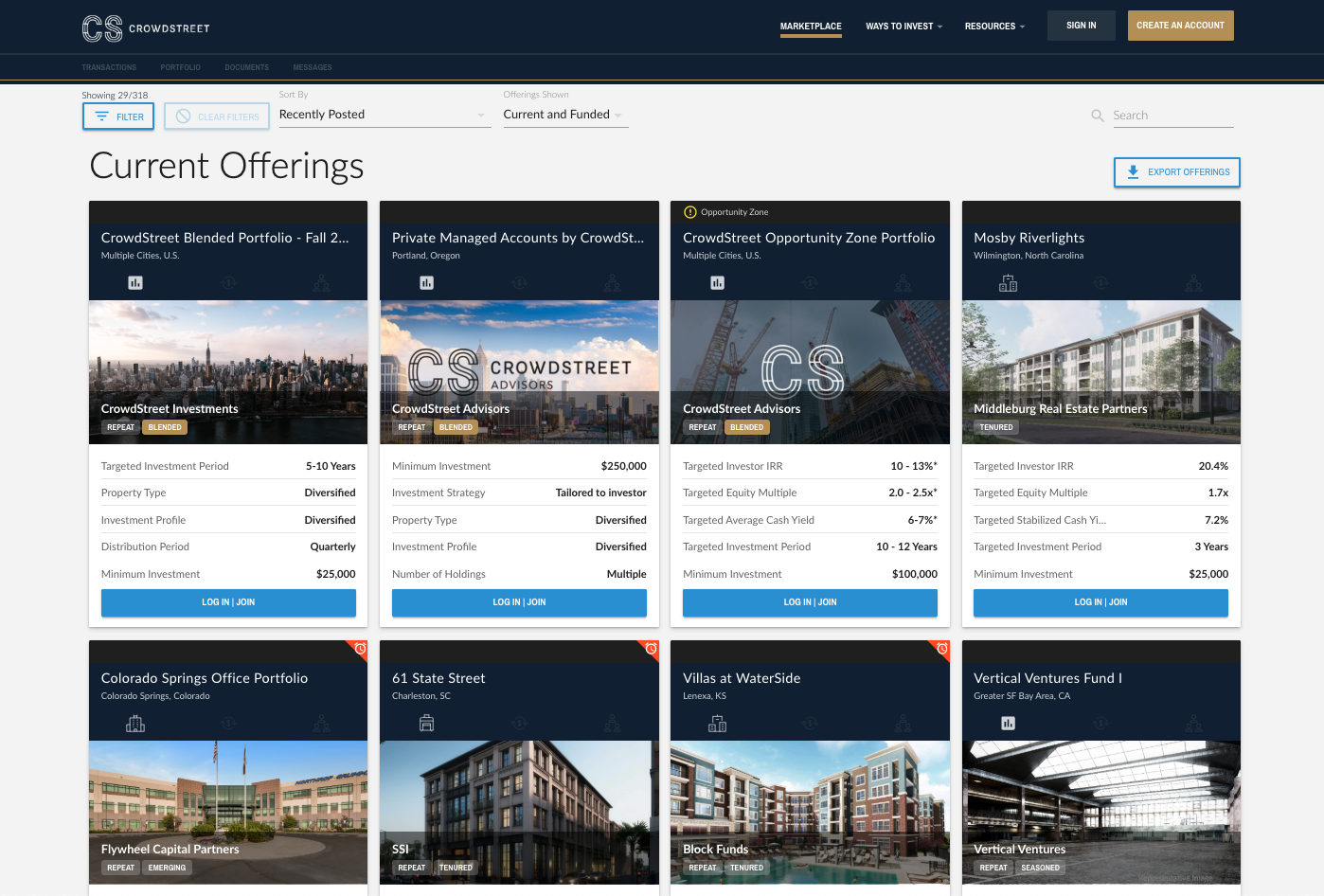Screen dimensions: 1324x896
Task: Click the faded hierarchy icon on Mosby Riverlights card
Action: [1193, 283]
